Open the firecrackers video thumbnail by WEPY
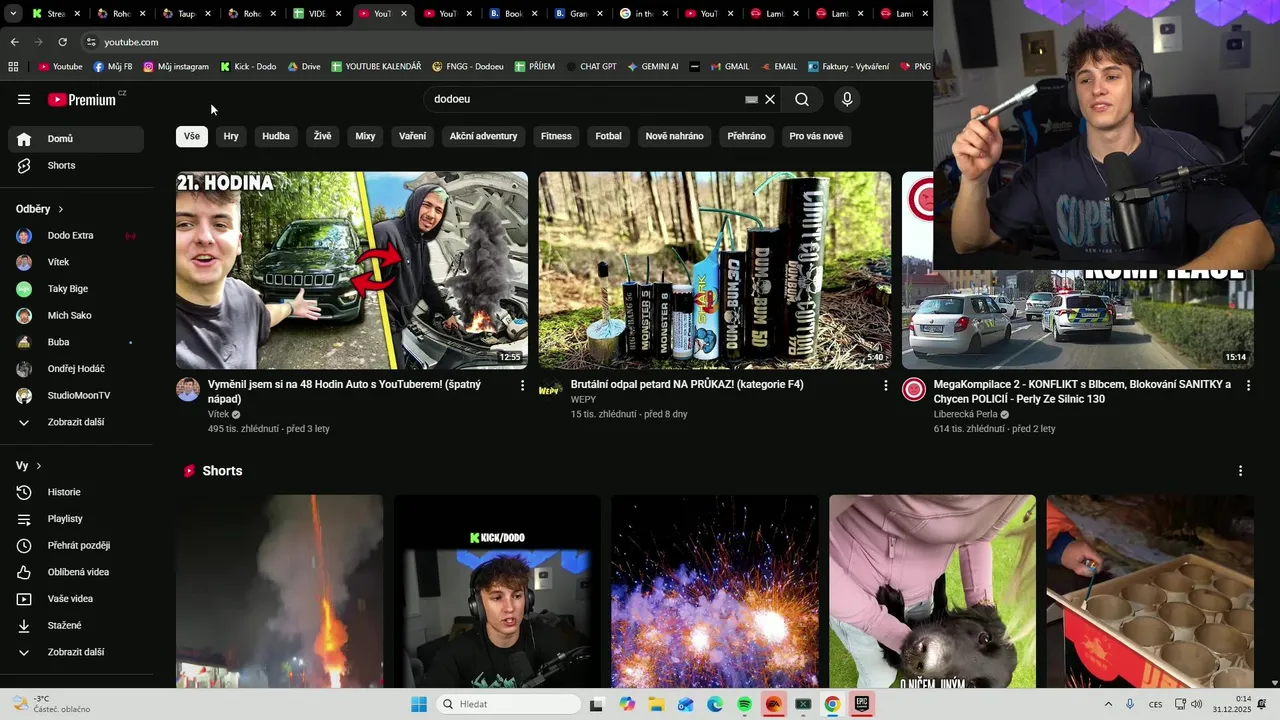 715,270
